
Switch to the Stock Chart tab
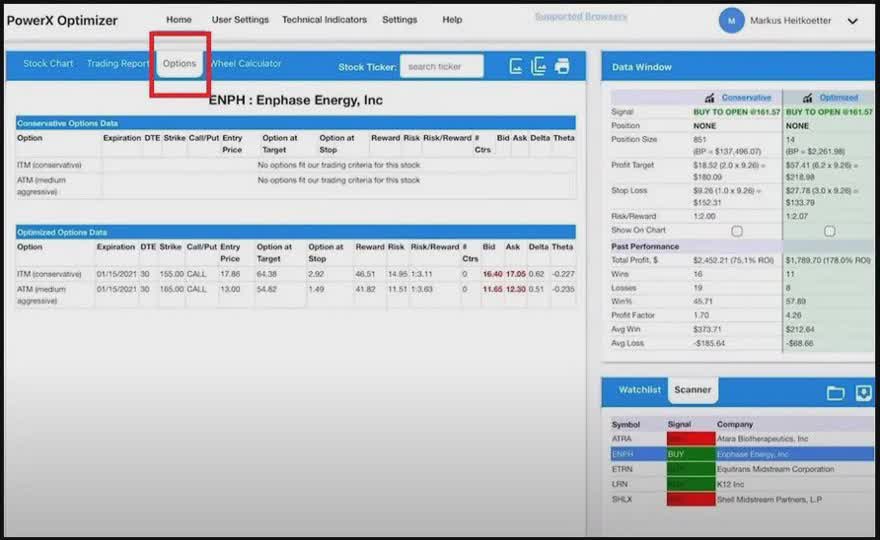pos(48,63)
